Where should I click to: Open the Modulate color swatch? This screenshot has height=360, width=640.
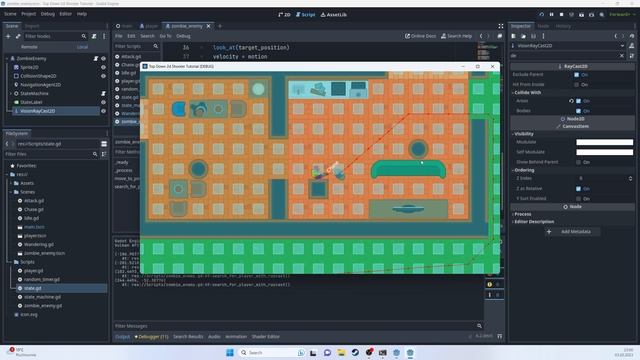coord(604,142)
